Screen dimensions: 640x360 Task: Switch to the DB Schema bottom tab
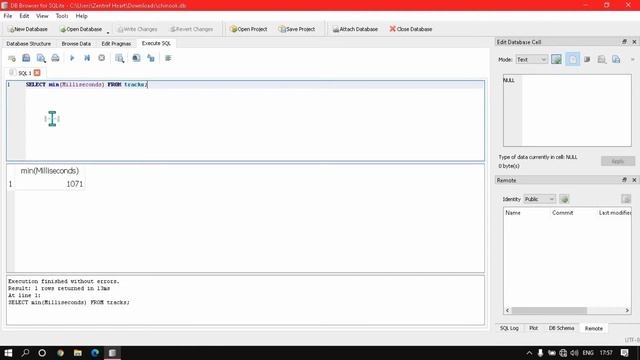point(561,328)
